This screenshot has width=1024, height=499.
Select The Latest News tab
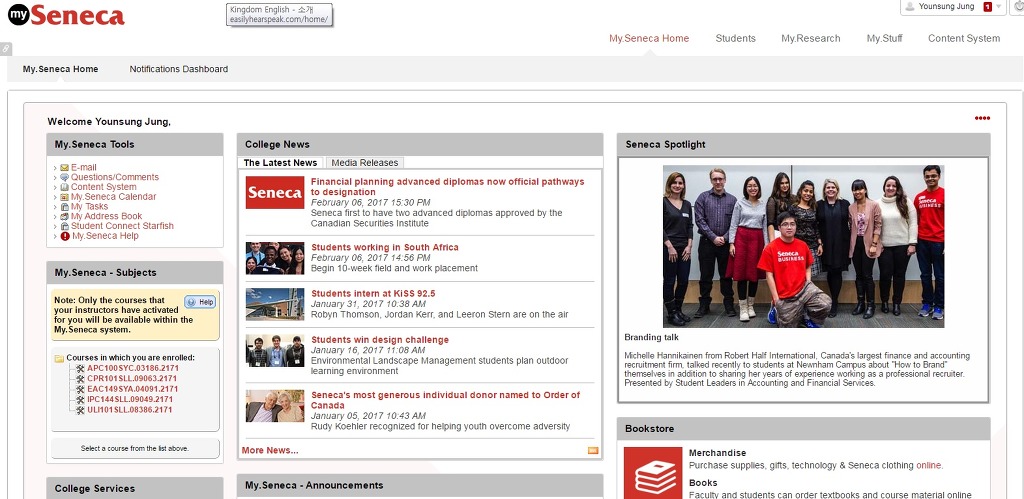point(280,163)
